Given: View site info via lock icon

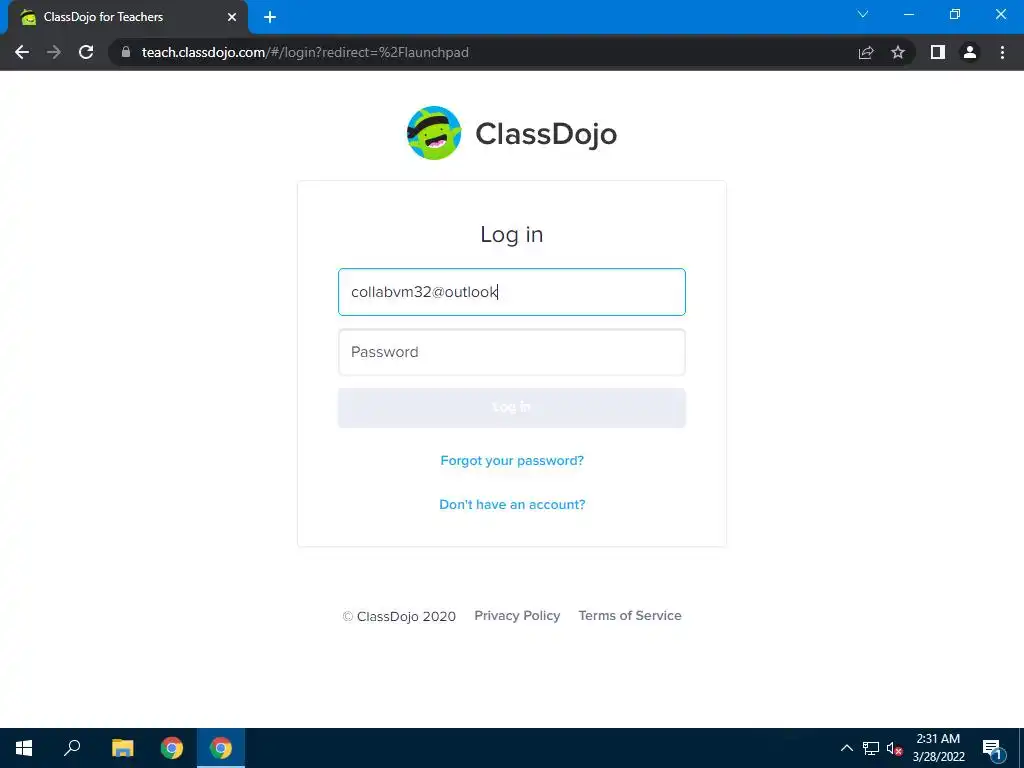Looking at the screenshot, I should click(126, 52).
